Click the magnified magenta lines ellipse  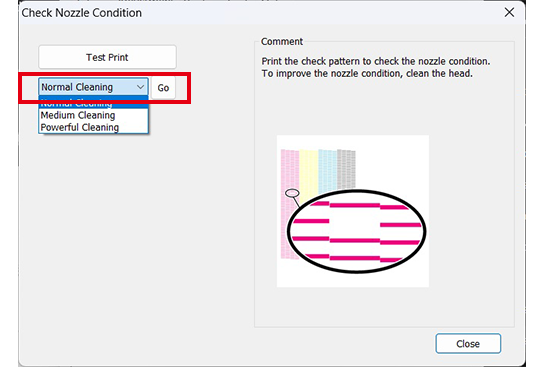click(x=356, y=231)
